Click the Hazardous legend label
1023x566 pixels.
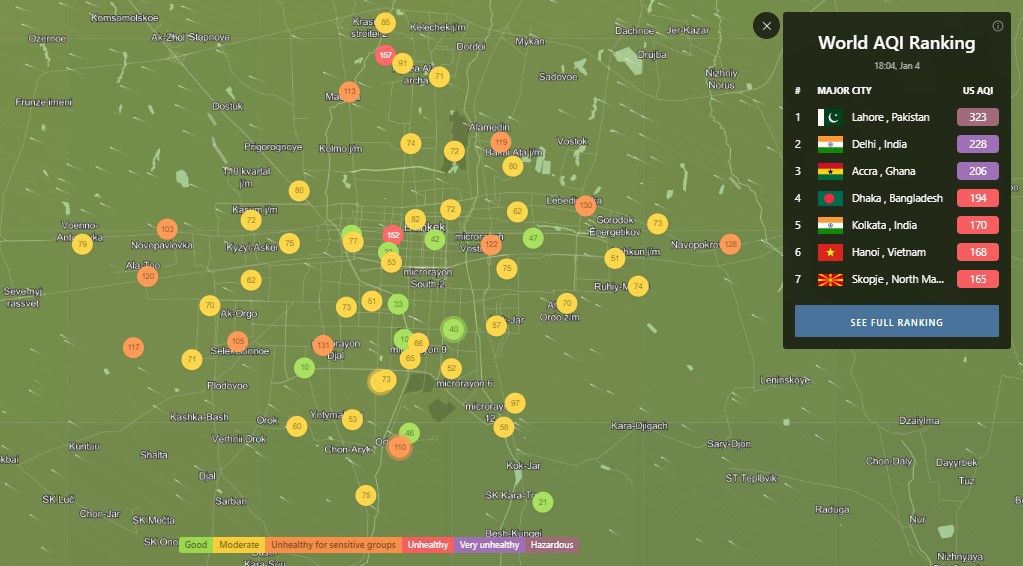(x=552, y=545)
